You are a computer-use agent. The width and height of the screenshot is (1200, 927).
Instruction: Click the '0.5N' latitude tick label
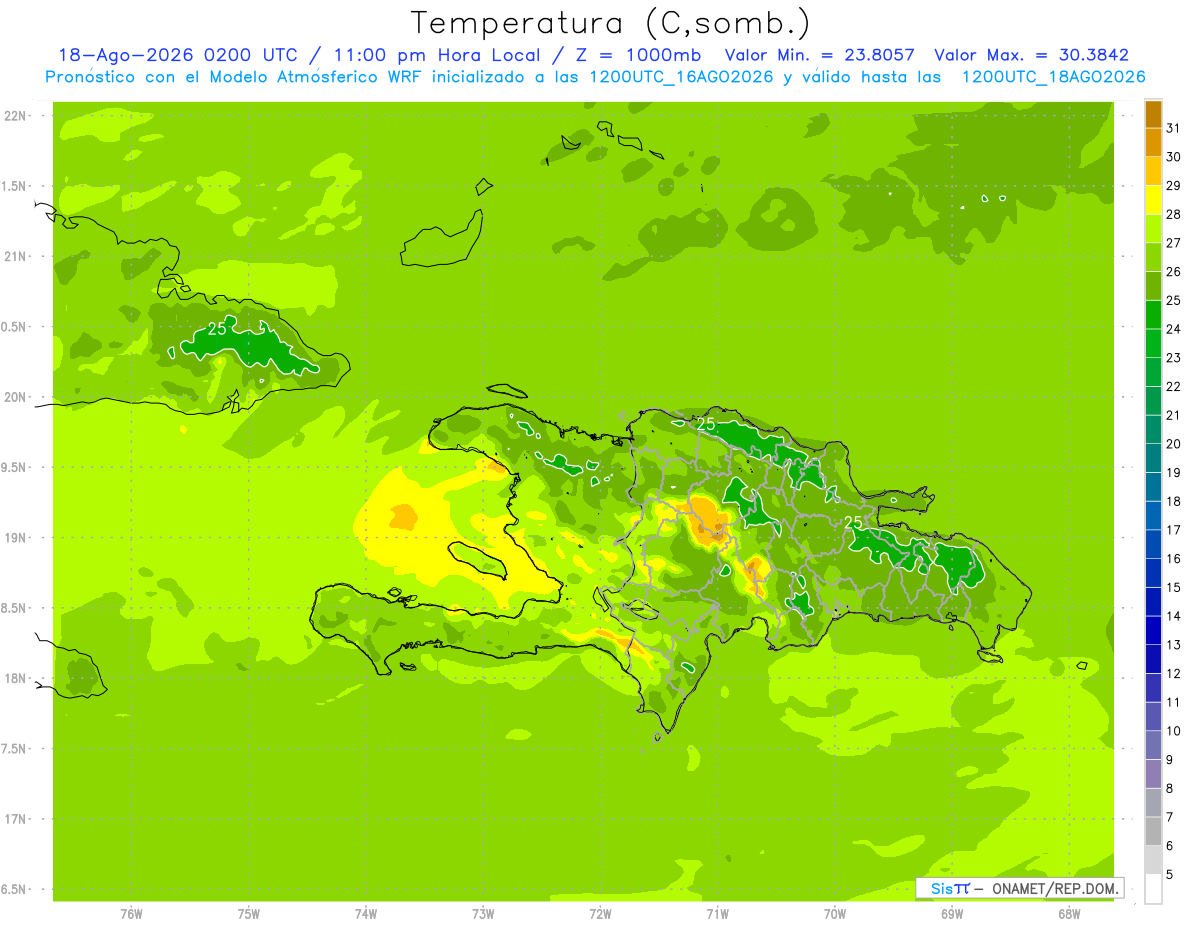click(x=13, y=327)
